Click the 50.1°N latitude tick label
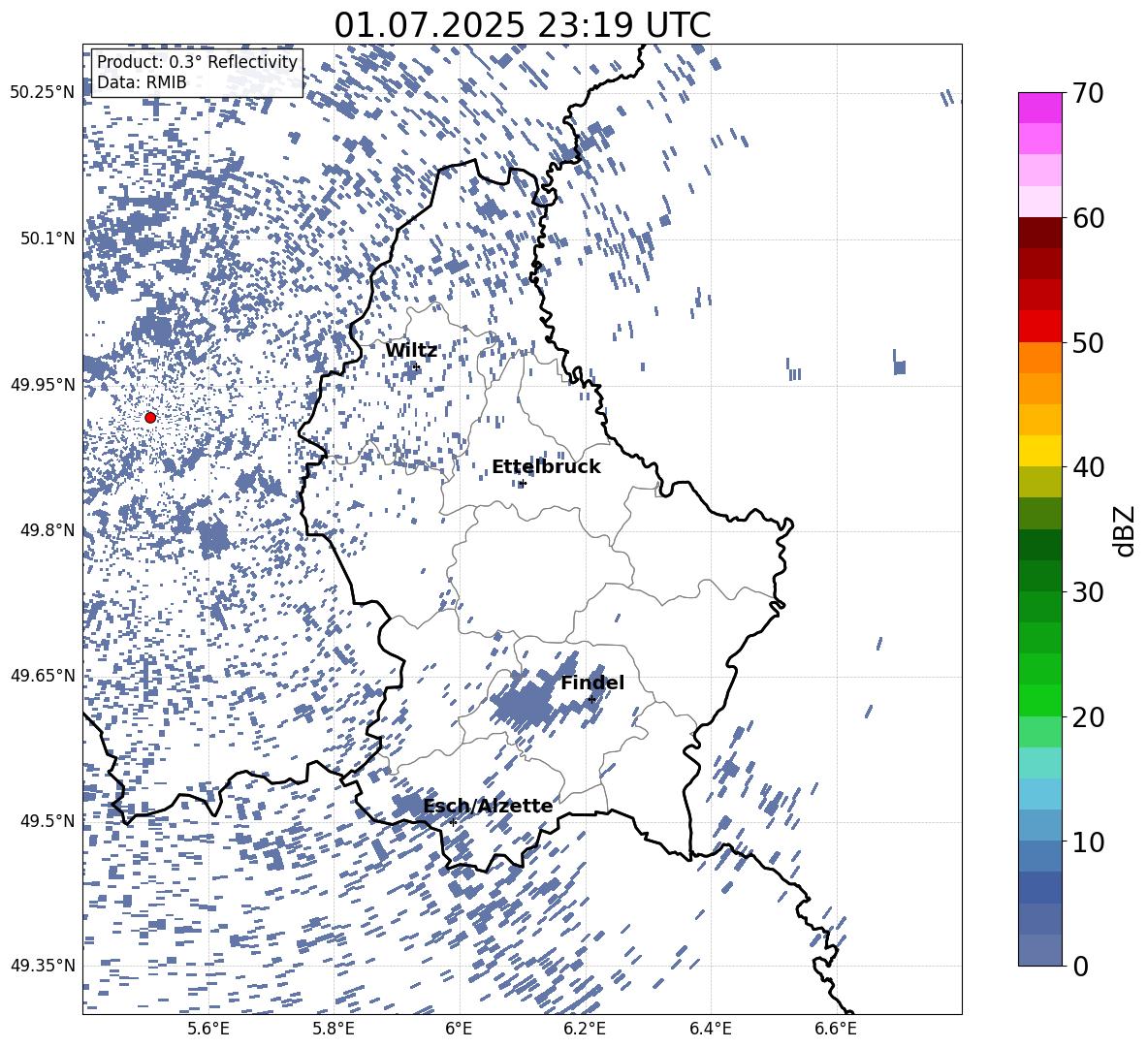Image resolution: width=1148 pixels, height=1048 pixels. (x=48, y=238)
